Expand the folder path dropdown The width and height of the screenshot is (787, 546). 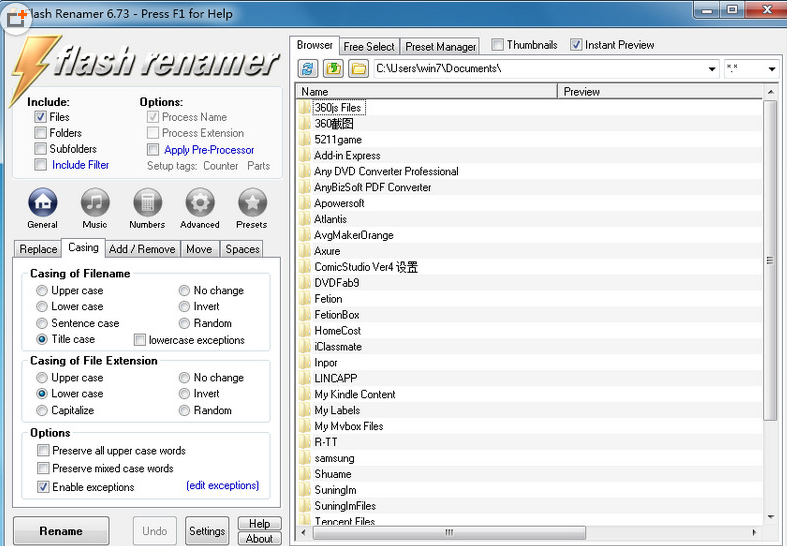click(712, 69)
